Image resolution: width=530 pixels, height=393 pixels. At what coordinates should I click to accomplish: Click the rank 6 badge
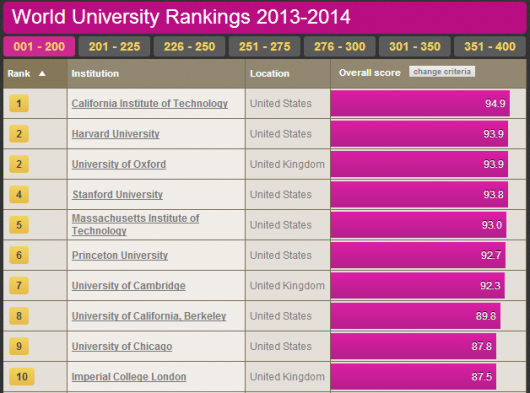19,255
